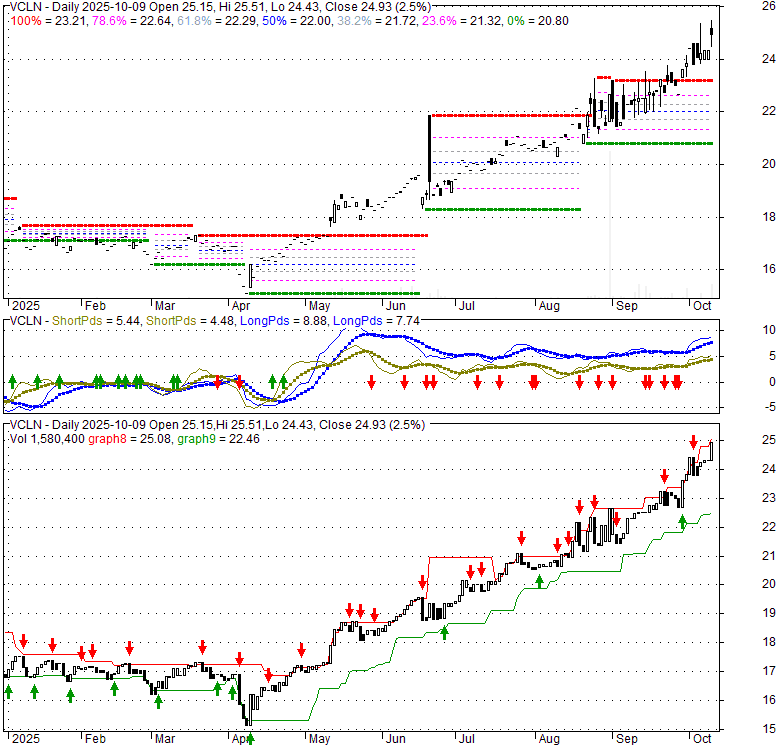The width and height of the screenshot is (780, 745).
Task: Click the LongPds = 8.88 indicator label
Action: coord(283,321)
